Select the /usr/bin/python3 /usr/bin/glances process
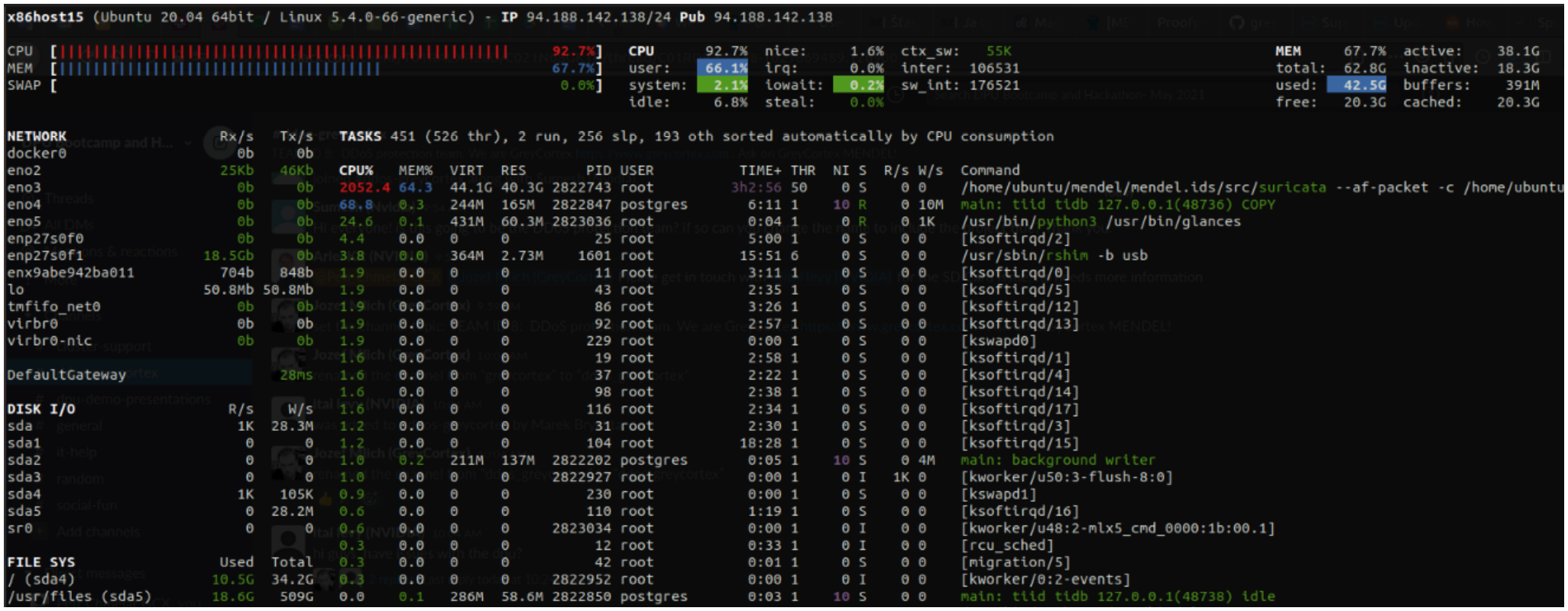Image resolution: width=1568 pixels, height=611 pixels. coord(1101,221)
